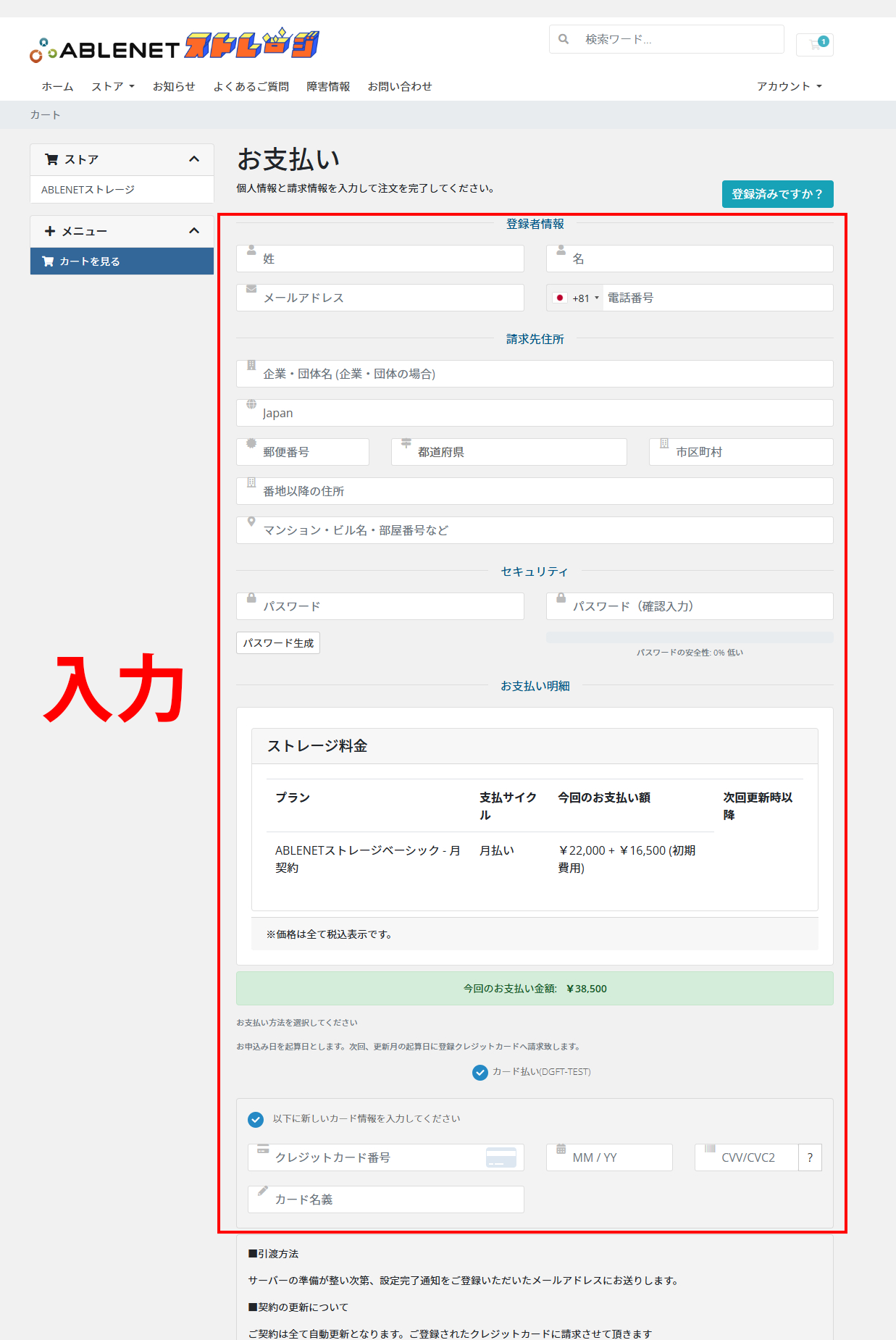Open the アカウント dropdown
The height and width of the screenshot is (1340, 896).
pos(790,86)
